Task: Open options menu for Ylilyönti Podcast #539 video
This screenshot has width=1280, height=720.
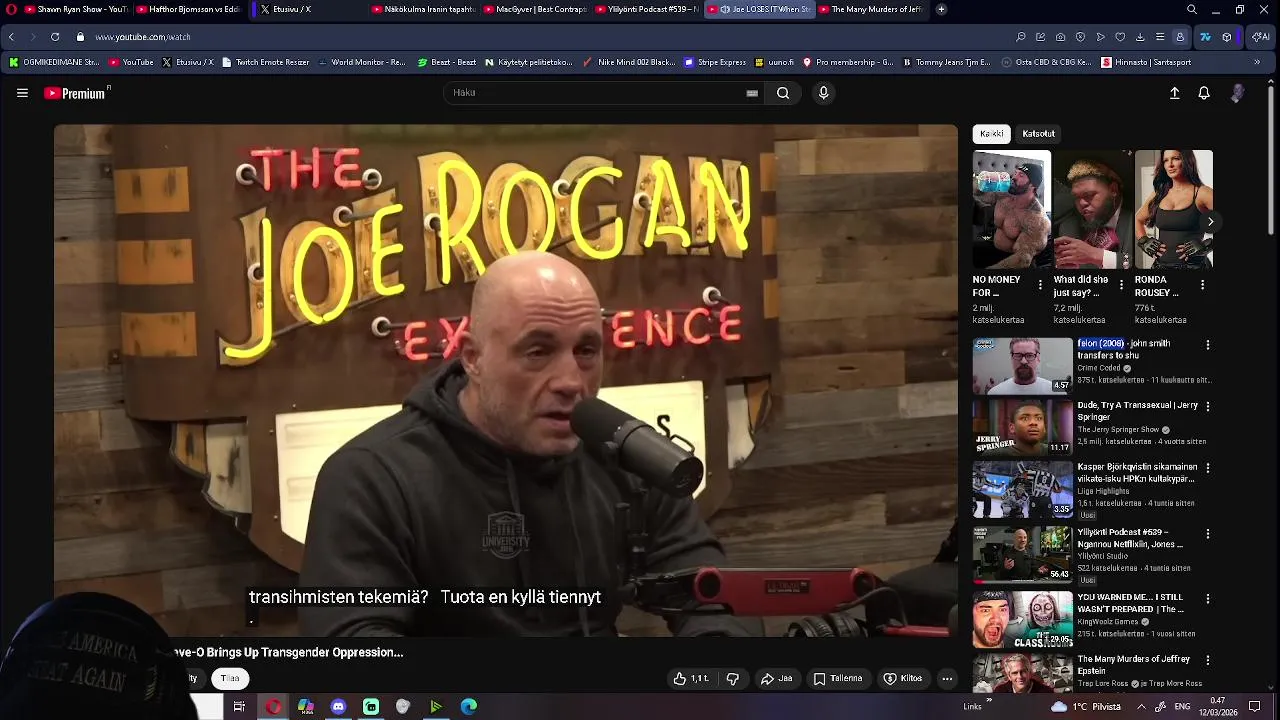Action: point(1208,534)
